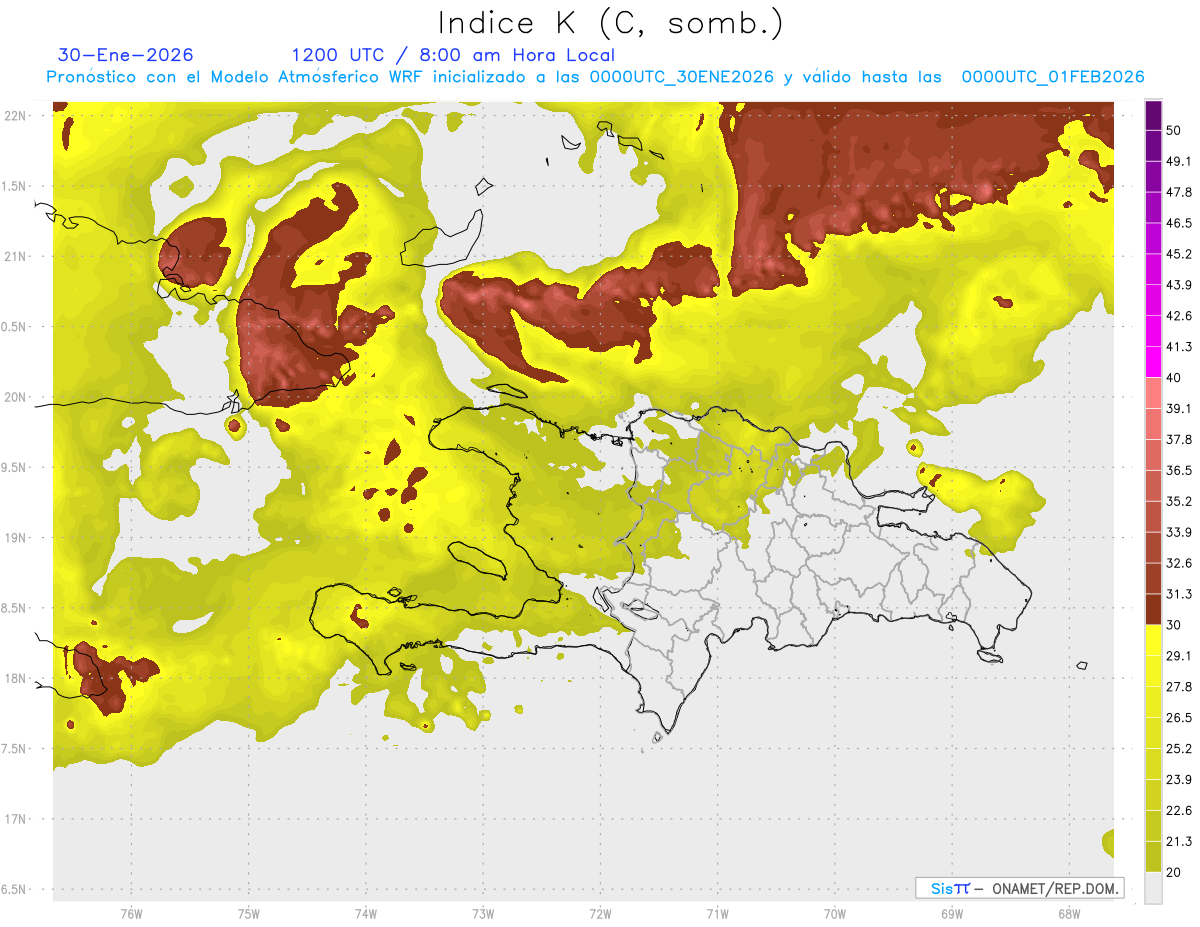Click the legend value "41.3"
The height and width of the screenshot is (927, 1200).
[1179, 347]
